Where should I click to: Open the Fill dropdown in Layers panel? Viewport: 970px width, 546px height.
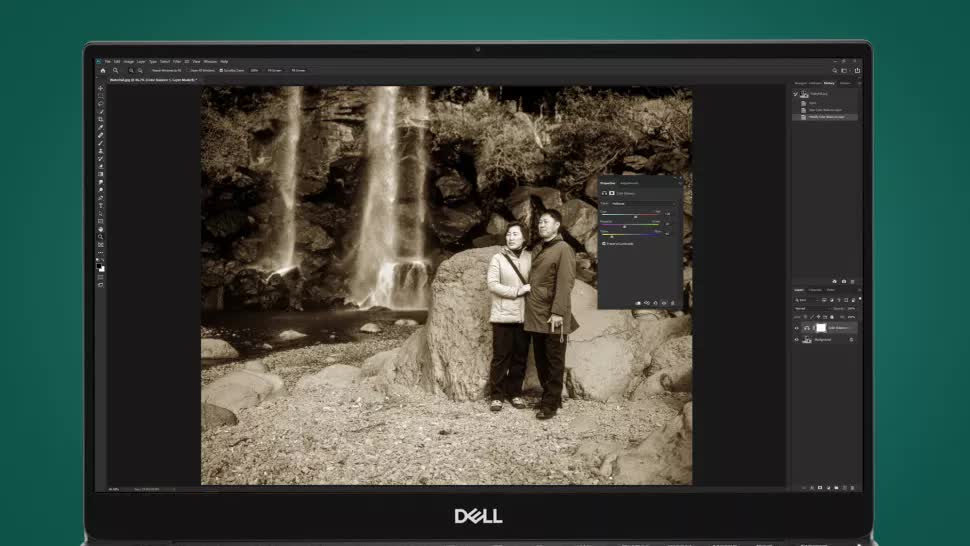pos(852,317)
